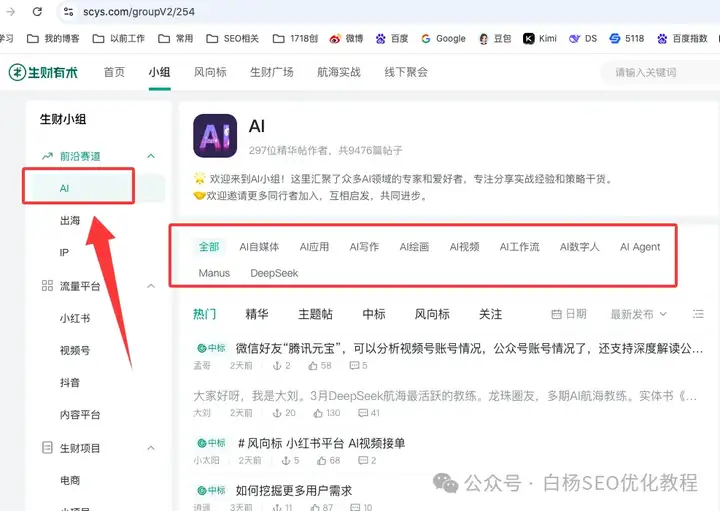This screenshot has height=511, width=720.
Task: Open the 我的博客 bookmark folder
Action: click(53, 39)
